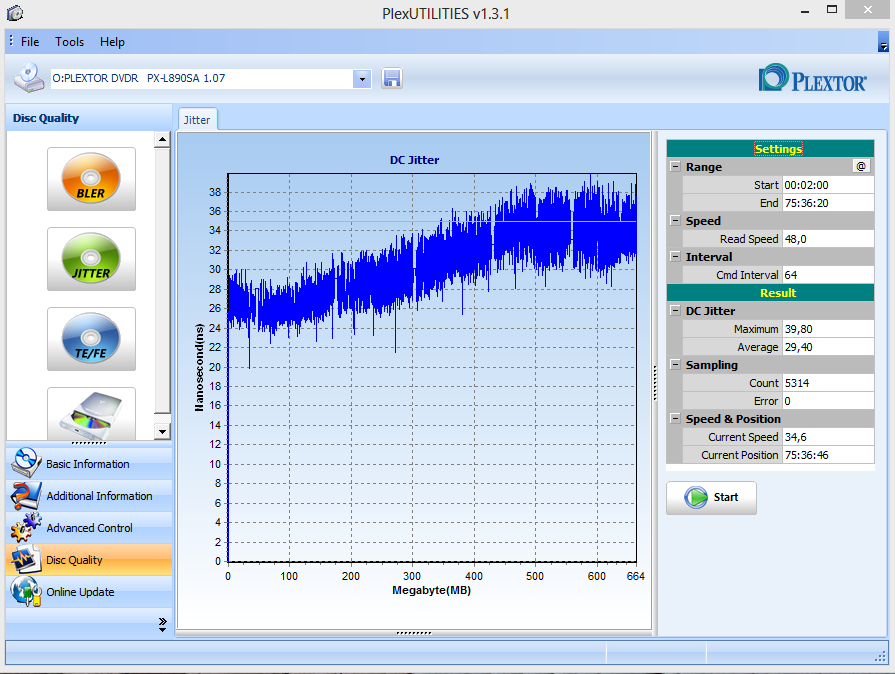Maximize the PlexUTILITIES window
Screen dimensions: 895x674
click(x=832, y=10)
